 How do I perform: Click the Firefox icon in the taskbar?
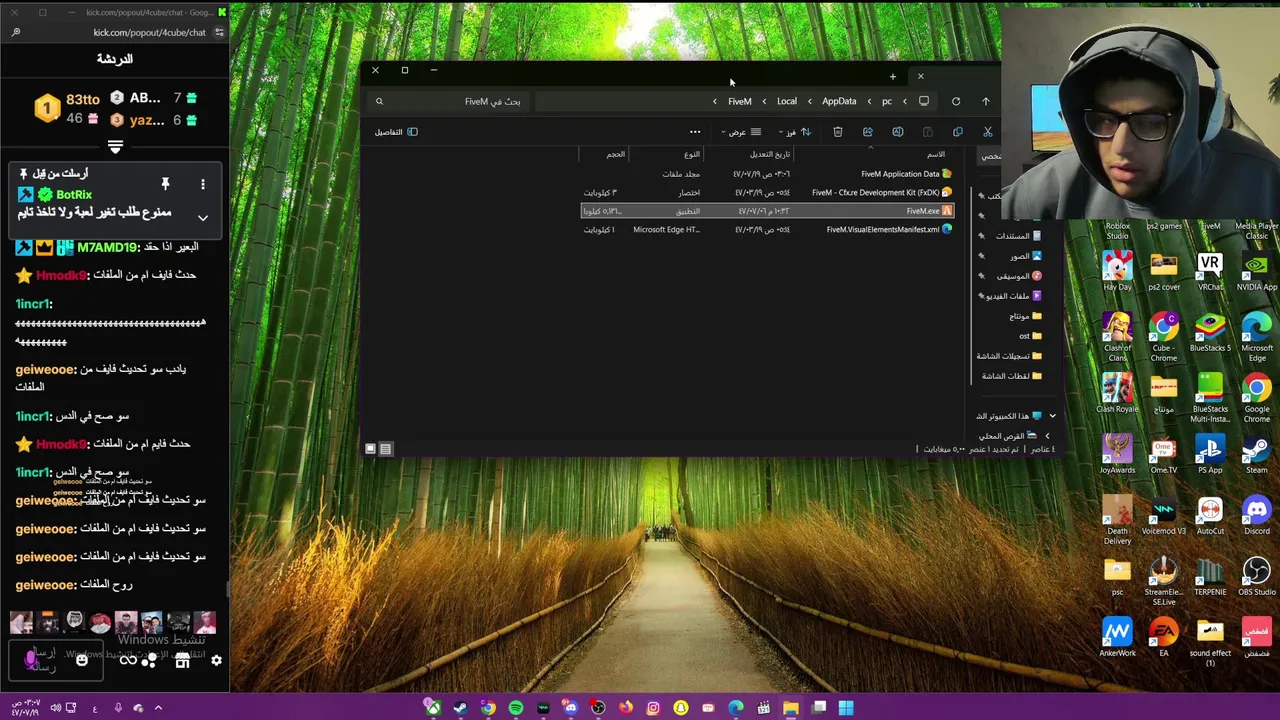click(625, 708)
